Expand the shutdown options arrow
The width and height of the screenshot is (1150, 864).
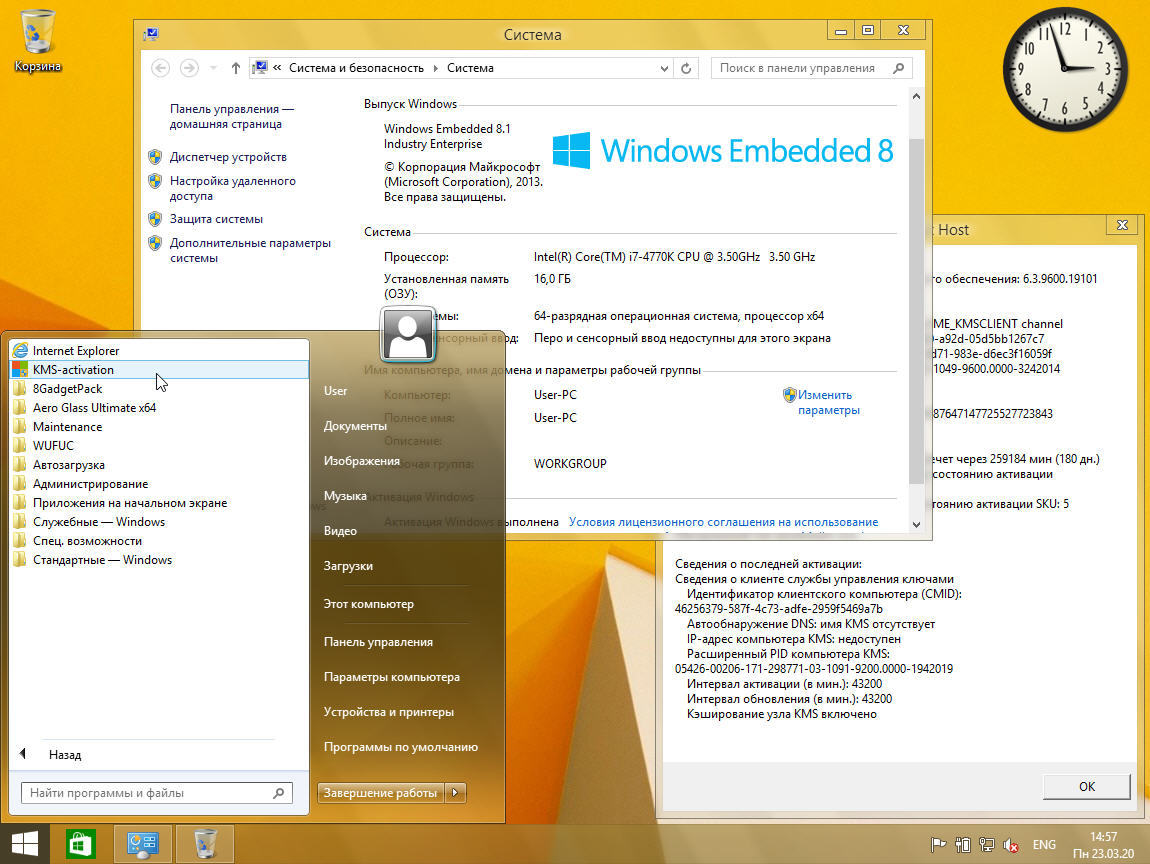click(455, 793)
